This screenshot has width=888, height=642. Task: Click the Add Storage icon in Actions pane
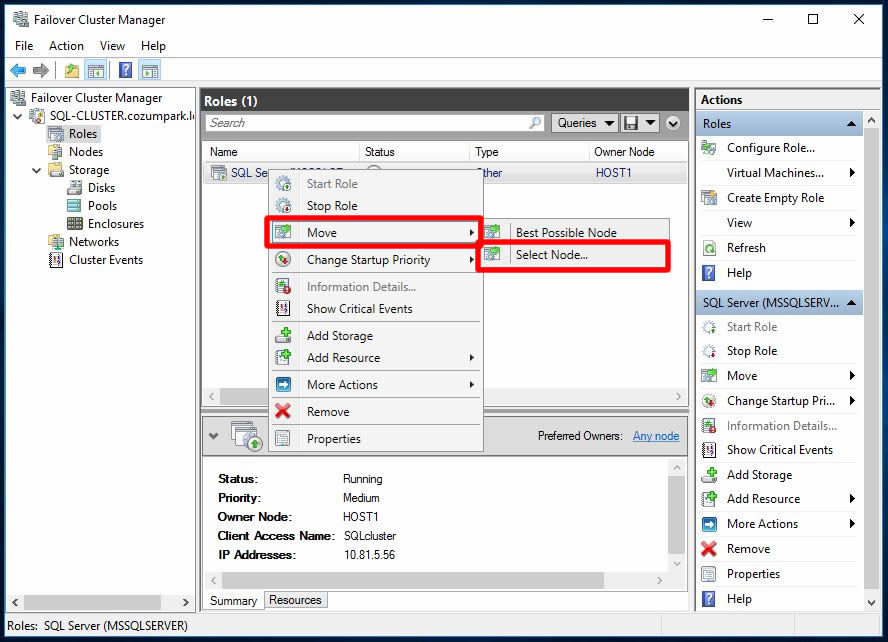coord(709,475)
